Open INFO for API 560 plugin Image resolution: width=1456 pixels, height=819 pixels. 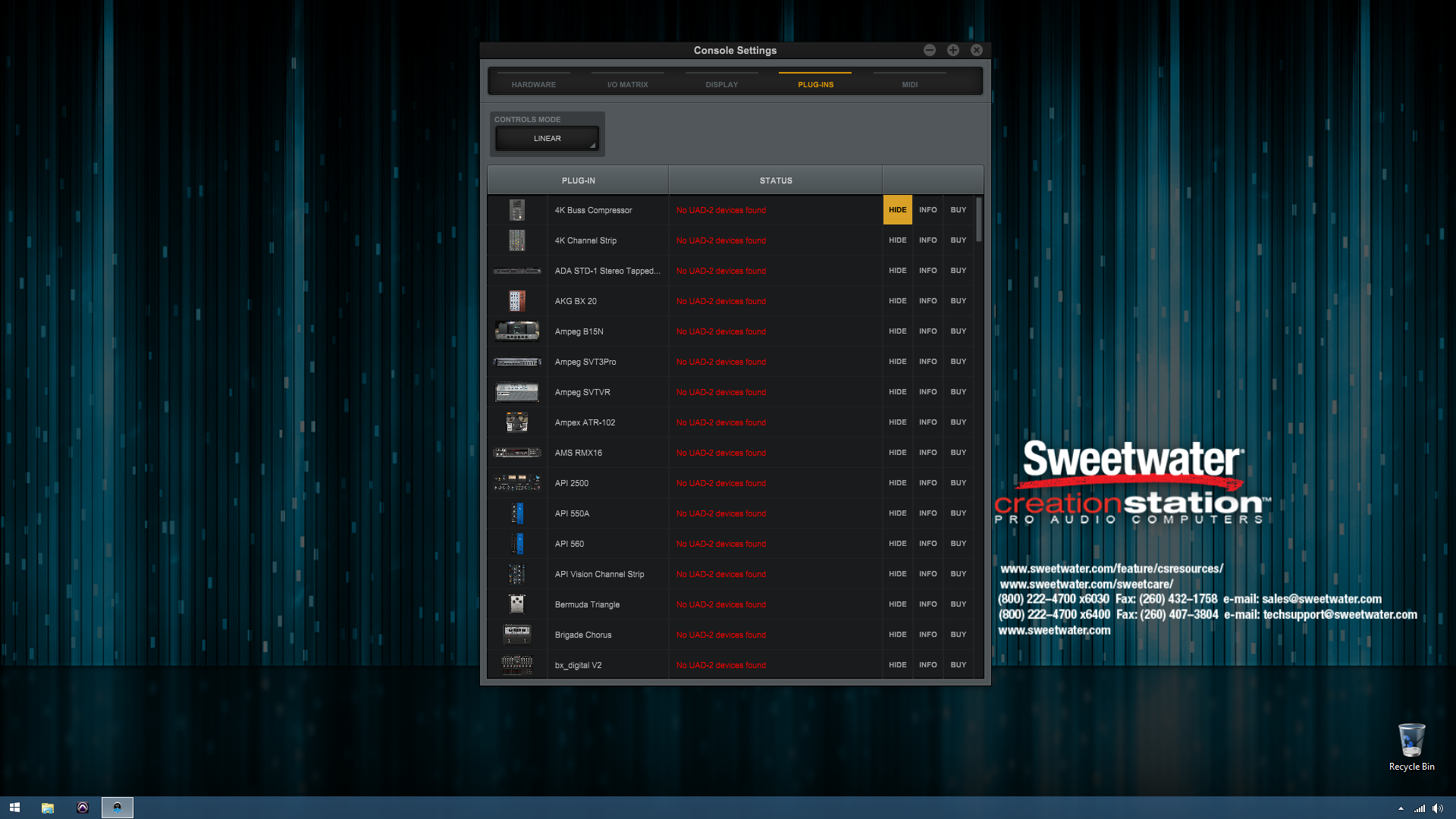click(928, 543)
